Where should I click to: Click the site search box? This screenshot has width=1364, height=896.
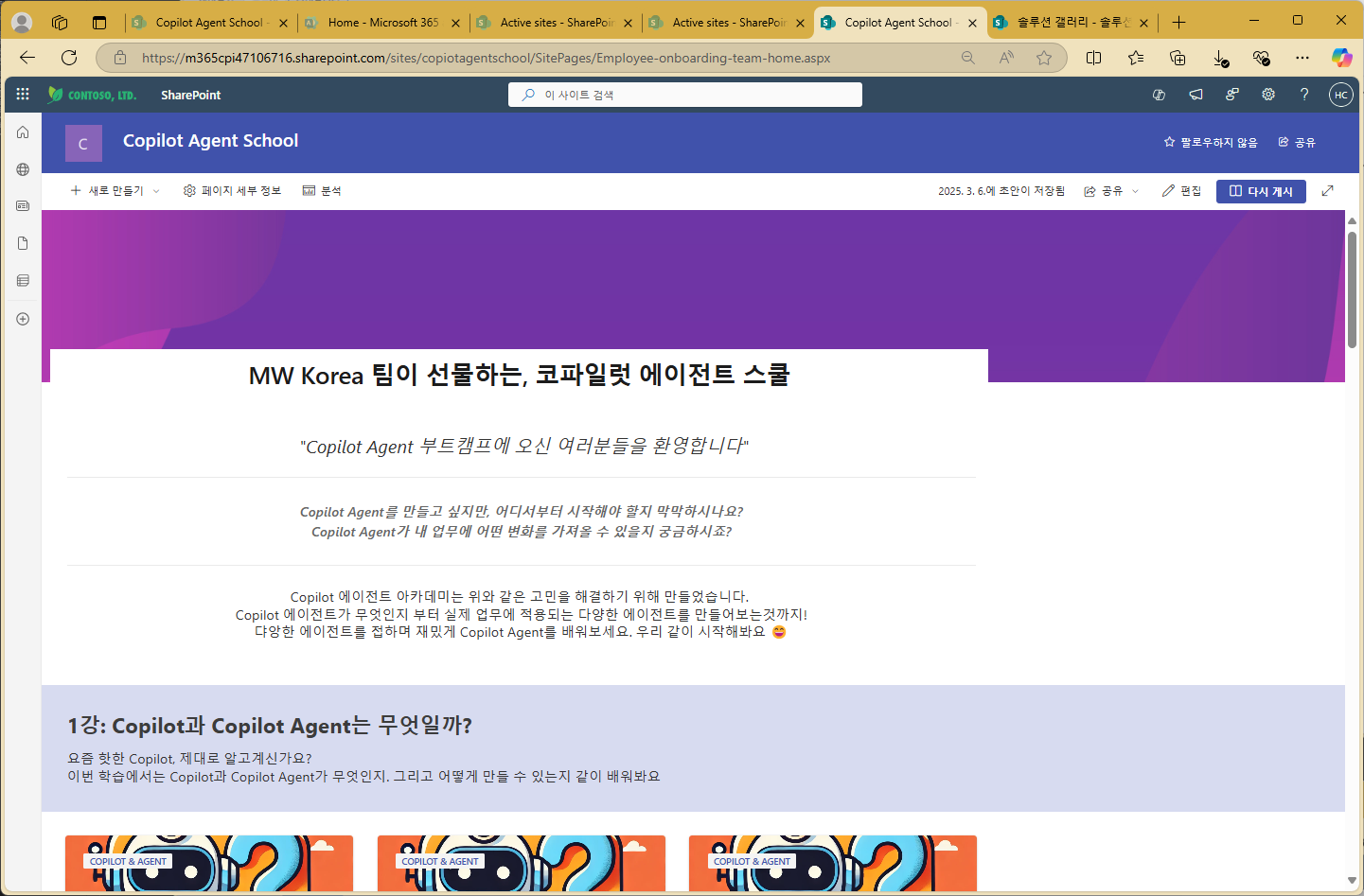tap(685, 95)
